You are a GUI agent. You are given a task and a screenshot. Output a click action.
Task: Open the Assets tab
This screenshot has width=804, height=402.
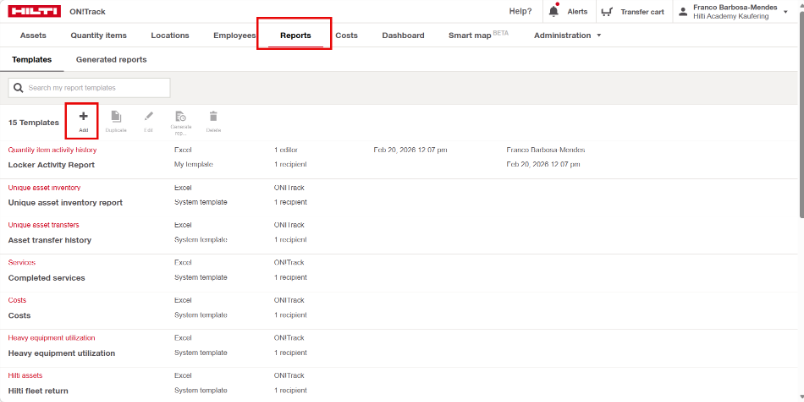pyautogui.click(x=33, y=35)
